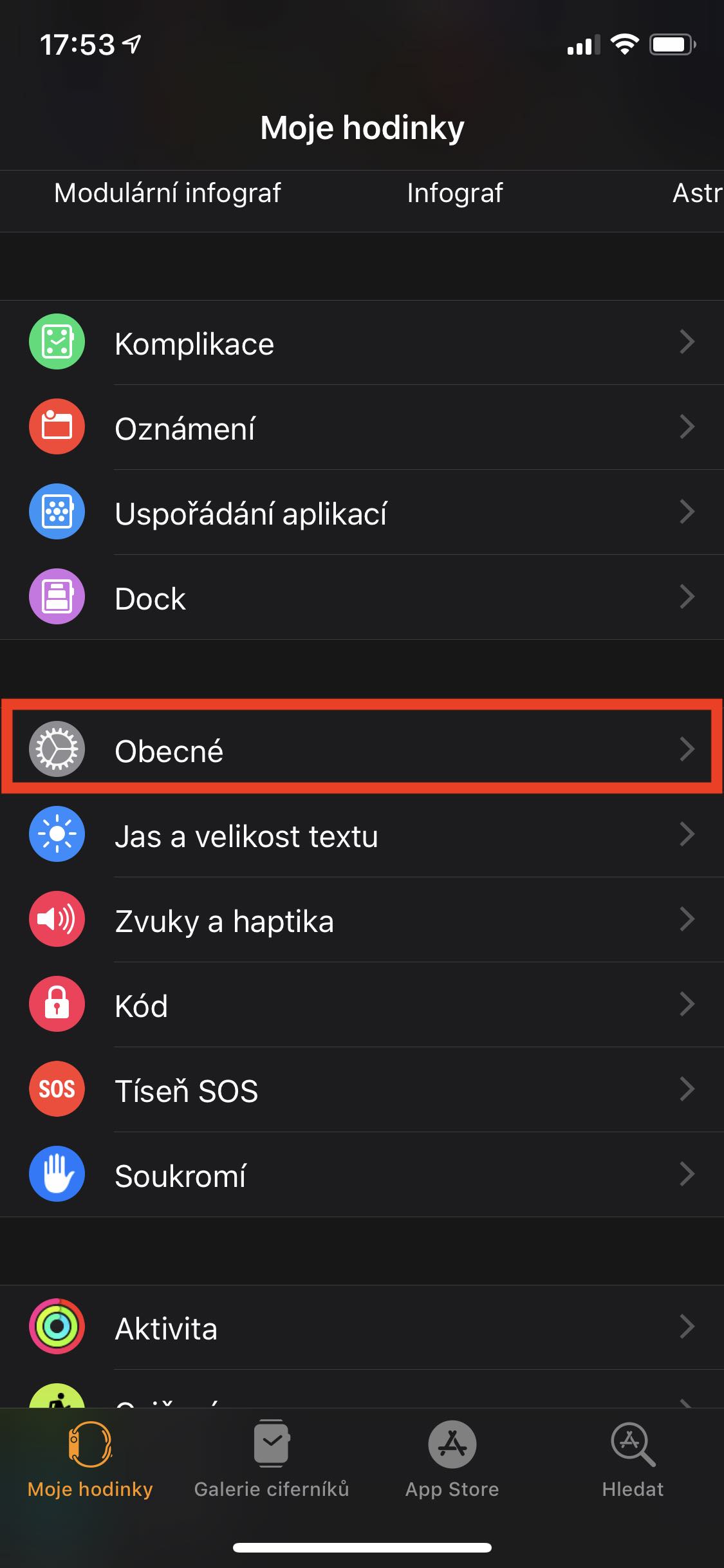Tap the Soukromí hand icon
Viewport: 724px width, 1568px height.
[x=57, y=1173]
